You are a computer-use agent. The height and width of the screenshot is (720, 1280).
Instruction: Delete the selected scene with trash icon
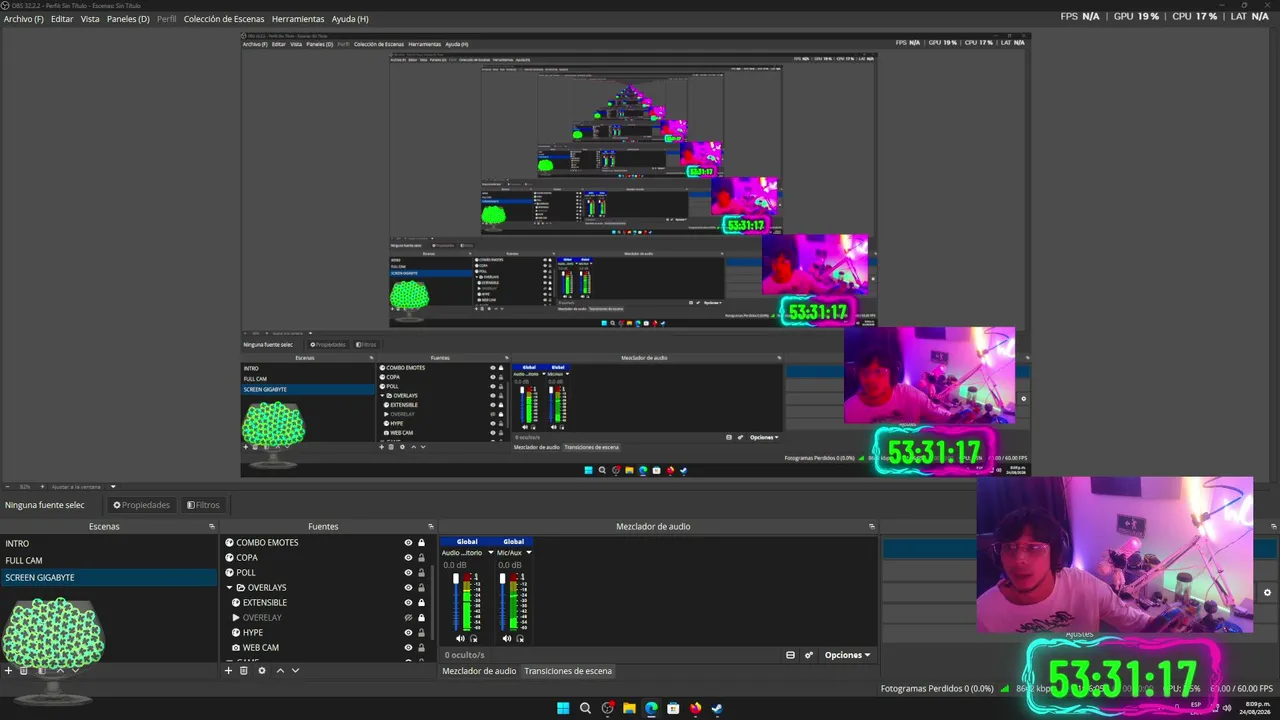tap(24, 670)
